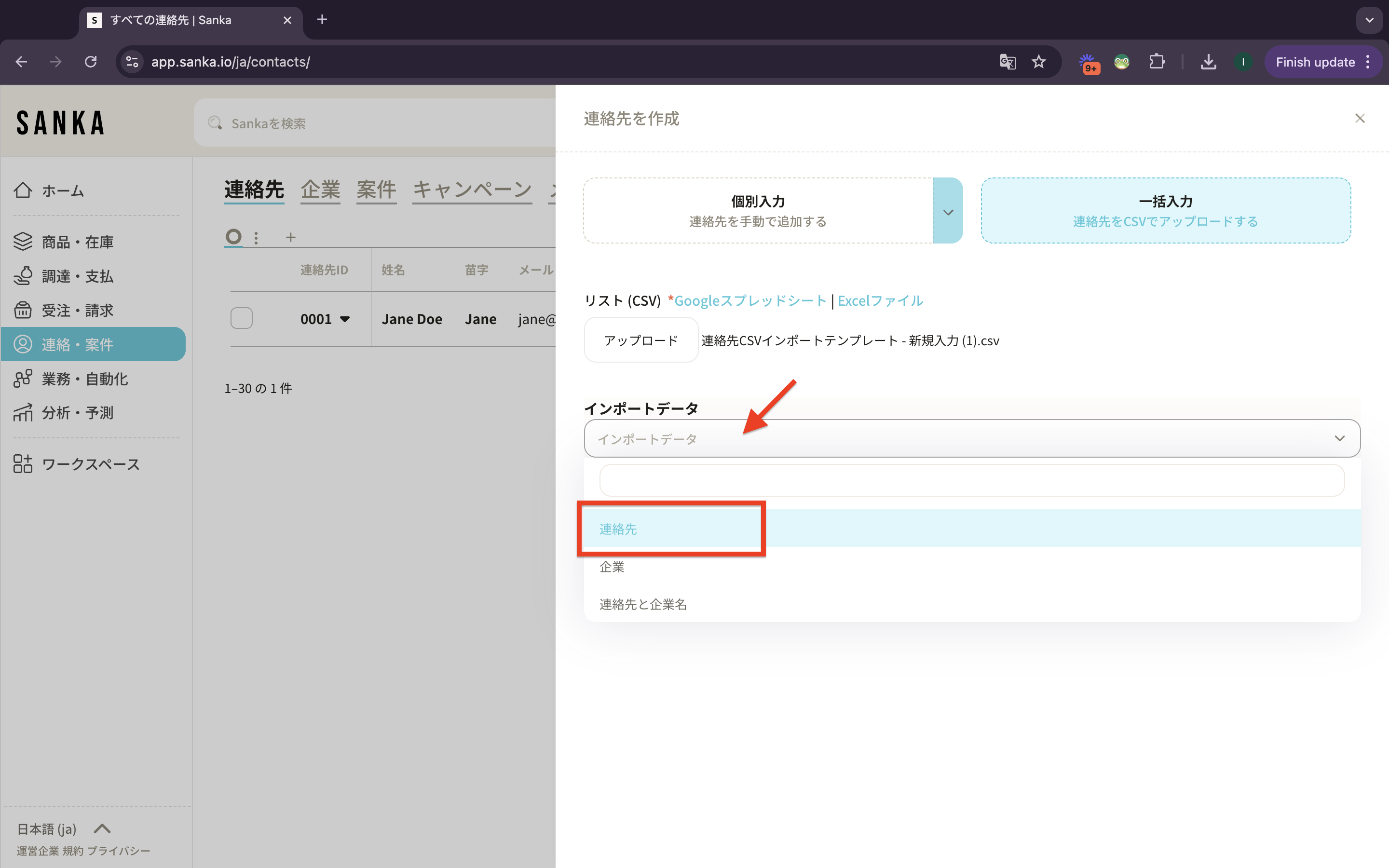Switch to the 企業 tab

[x=320, y=190]
